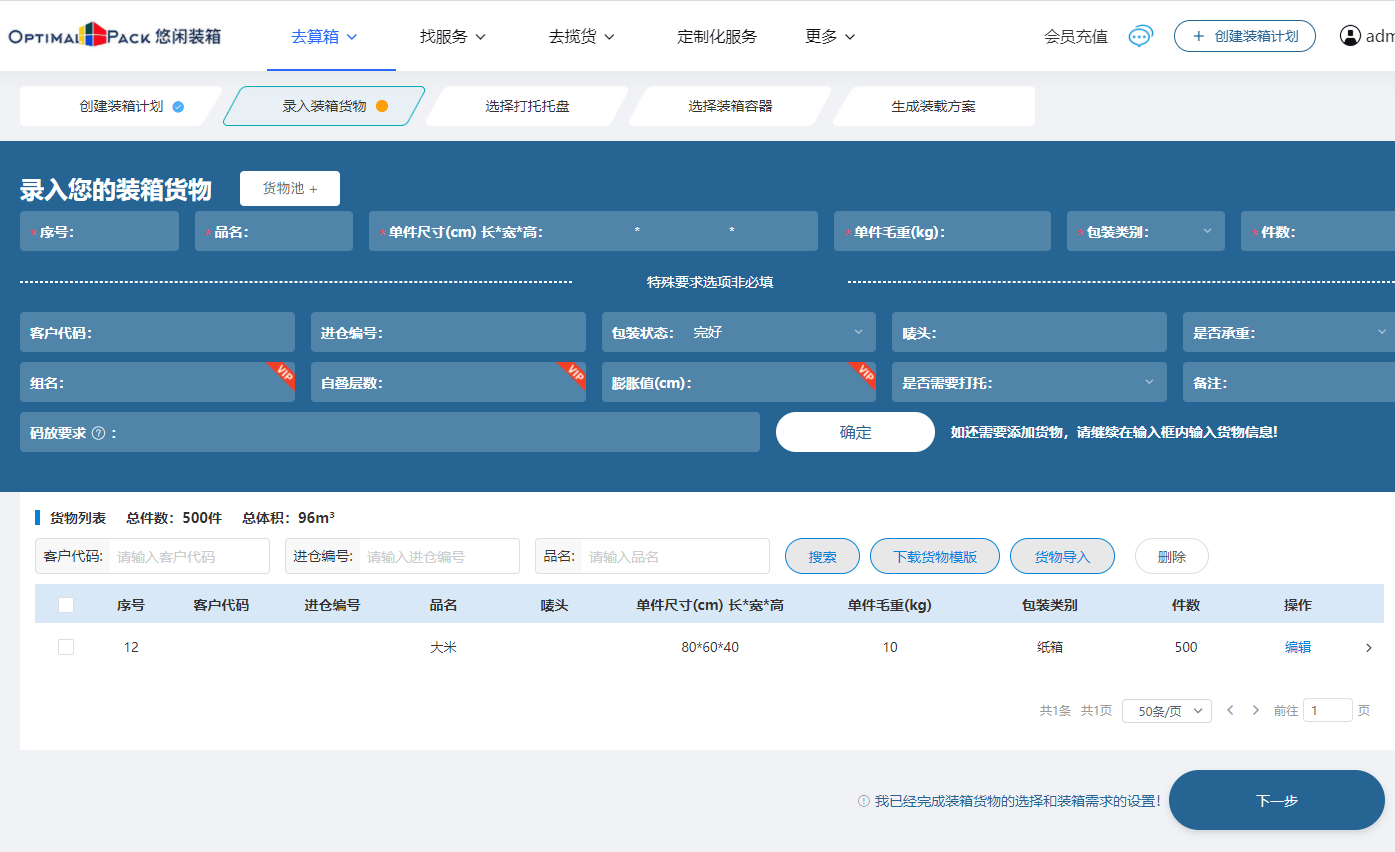1395x852 pixels.
Task: Click the 货物导入 button
Action: pos(1062,557)
